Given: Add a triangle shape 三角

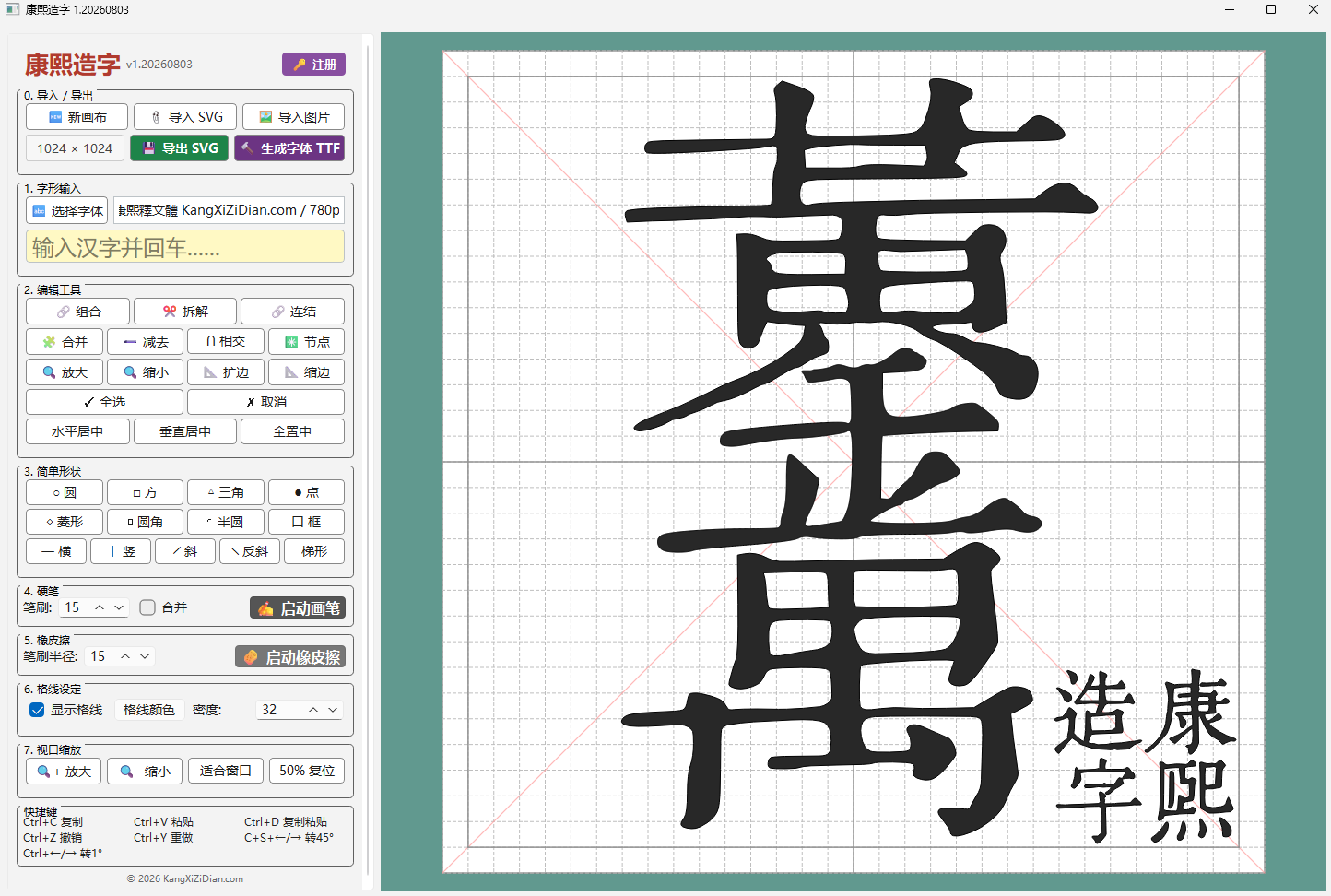Looking at the screenshot, I should 226,492.
